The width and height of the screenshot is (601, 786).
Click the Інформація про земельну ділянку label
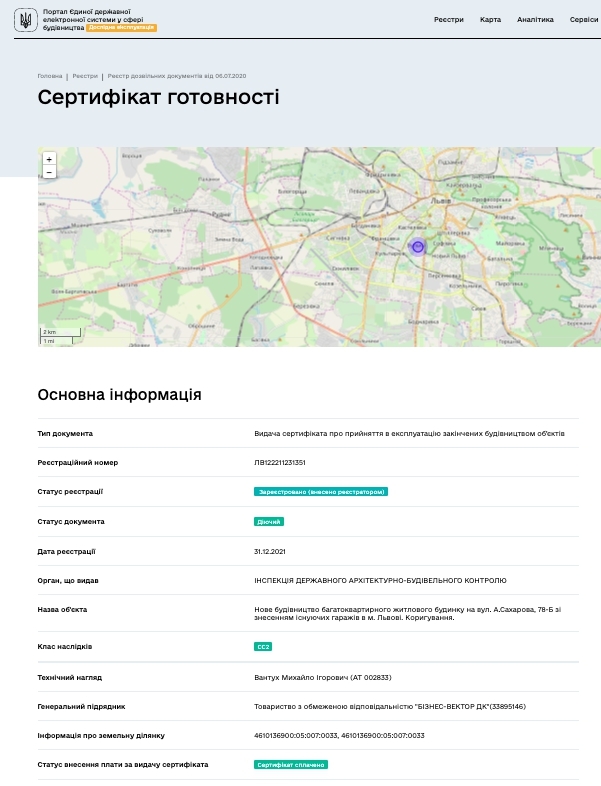(x=101, y=736)
